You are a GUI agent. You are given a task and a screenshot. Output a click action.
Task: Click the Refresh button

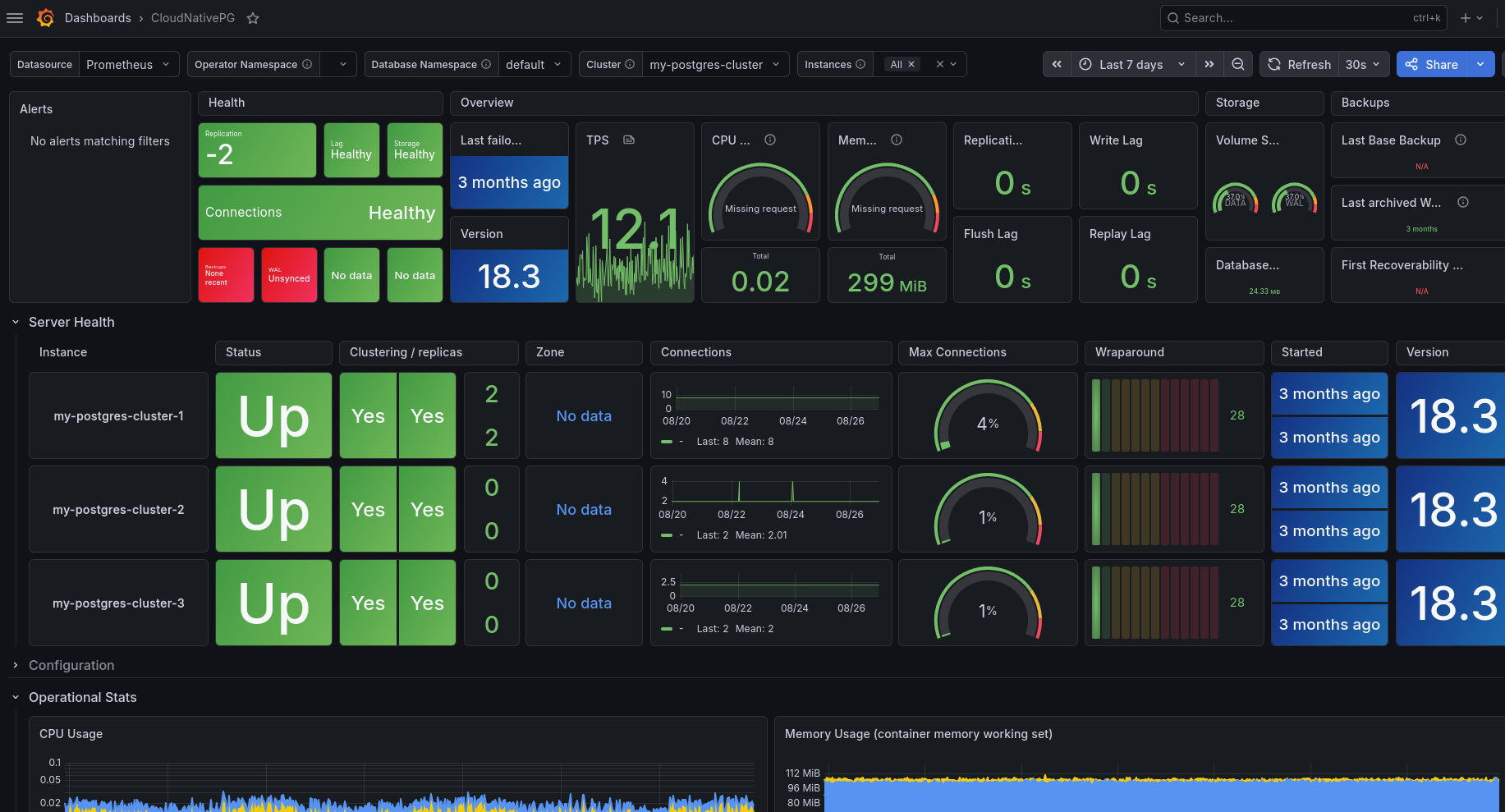tap(1299, 64)
